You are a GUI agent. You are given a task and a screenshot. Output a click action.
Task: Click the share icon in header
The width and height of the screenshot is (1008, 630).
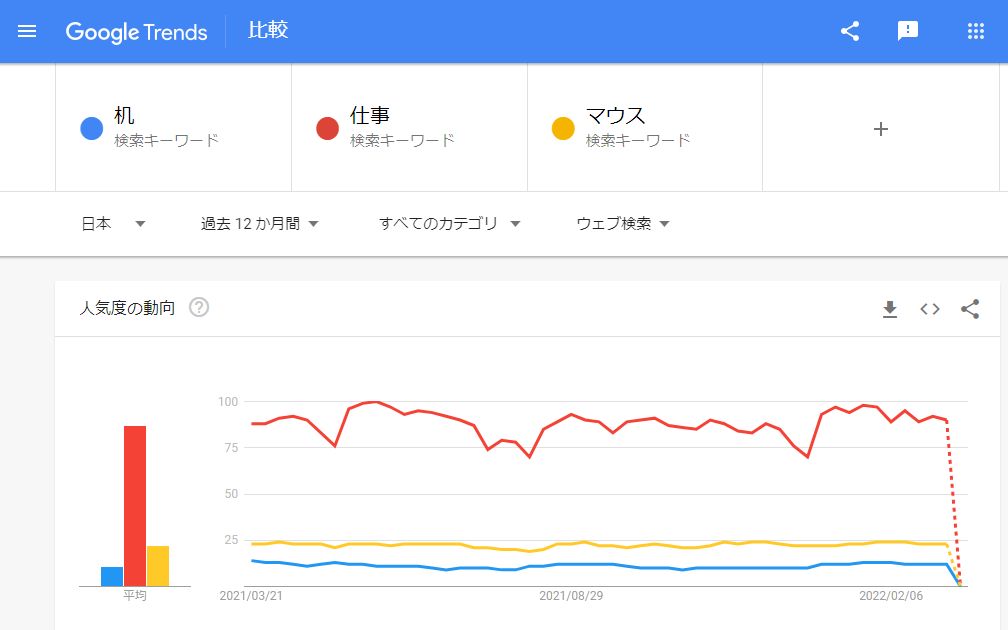(850, 31)
